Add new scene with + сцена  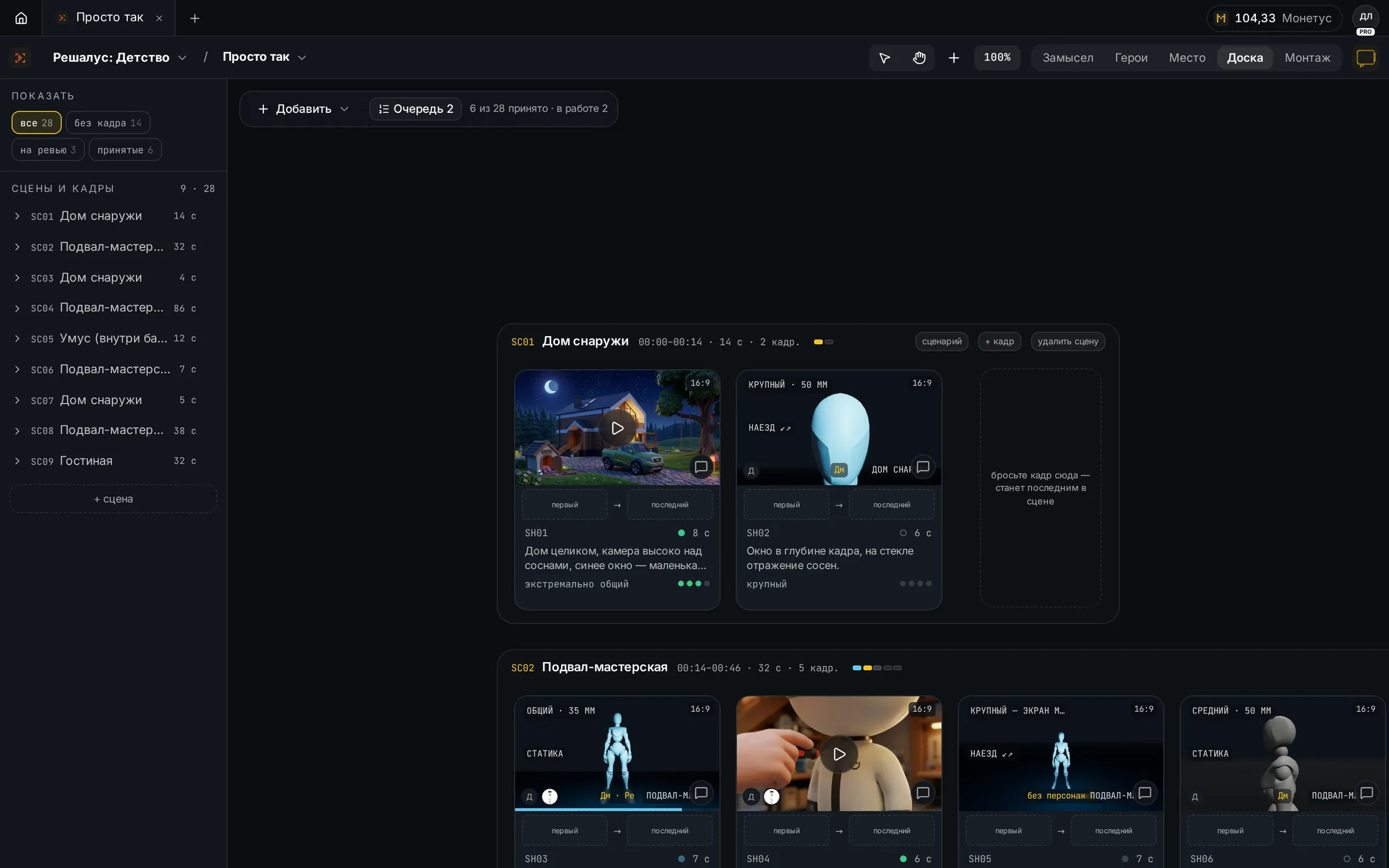(113, 499)
